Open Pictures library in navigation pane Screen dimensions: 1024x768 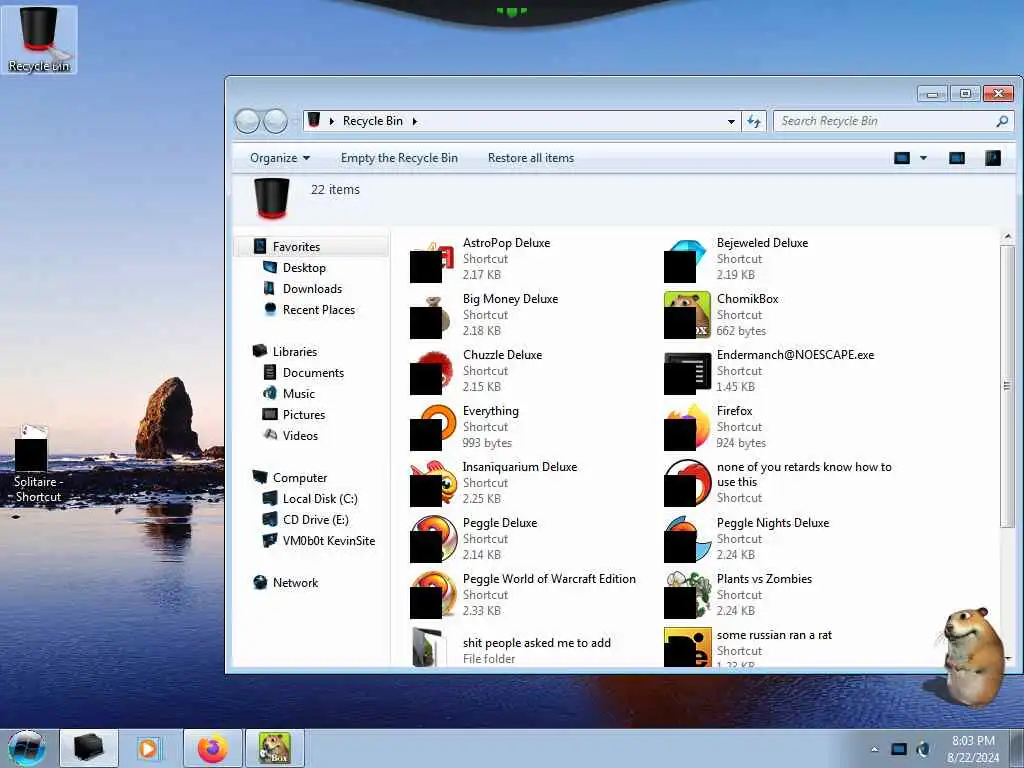pyautogui.click(x=304, y=415)
